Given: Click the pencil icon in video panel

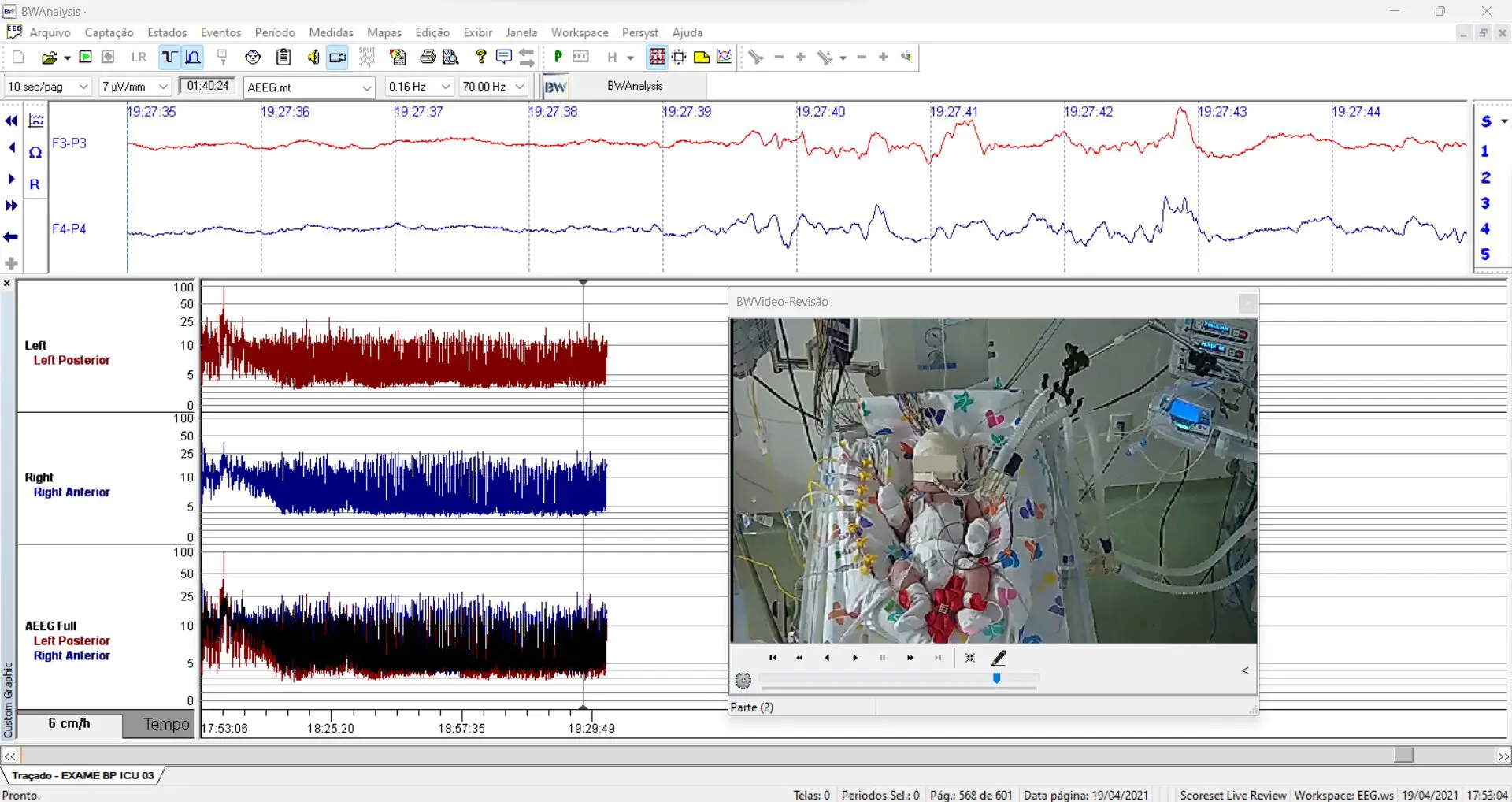Looking at the screenshot, I should (x=999, y=658).
